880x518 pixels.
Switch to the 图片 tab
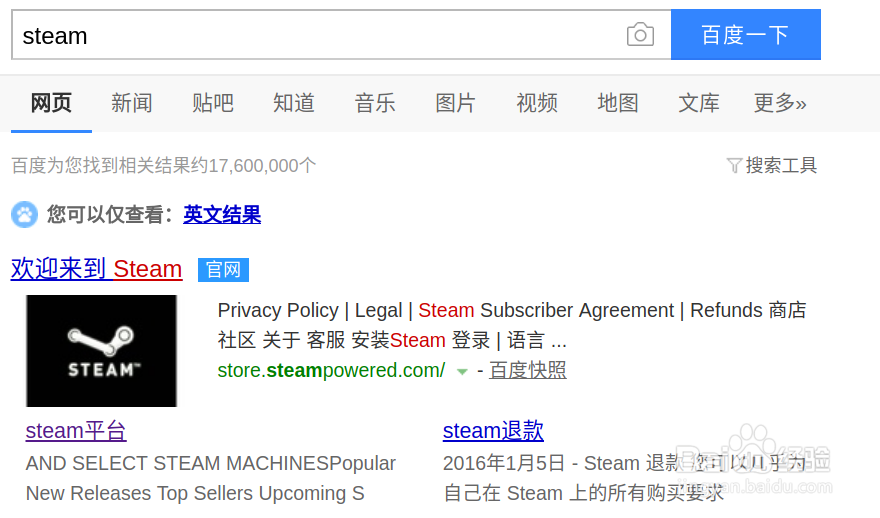click(456, 103)
